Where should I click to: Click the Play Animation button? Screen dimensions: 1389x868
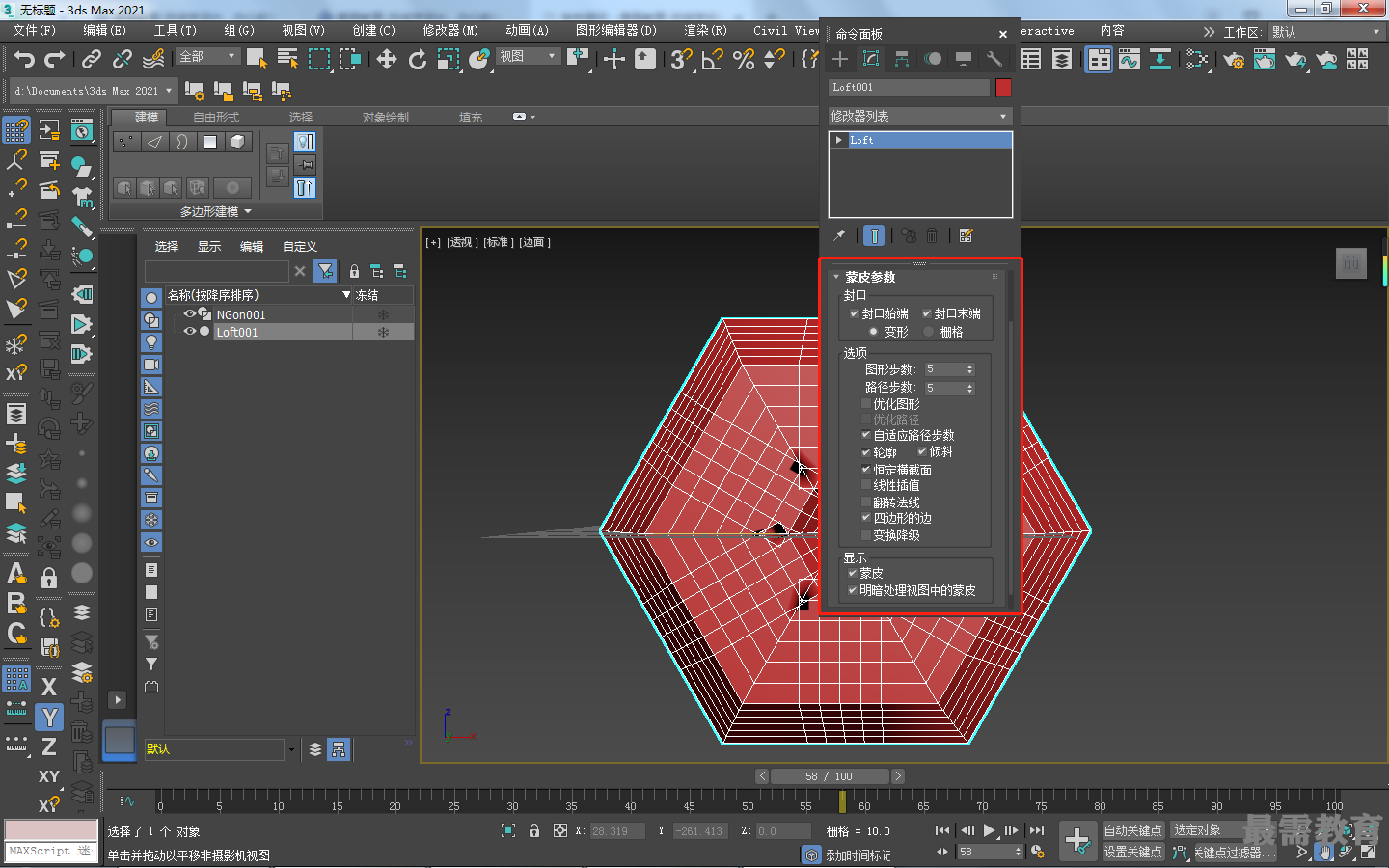pos(989,830)
